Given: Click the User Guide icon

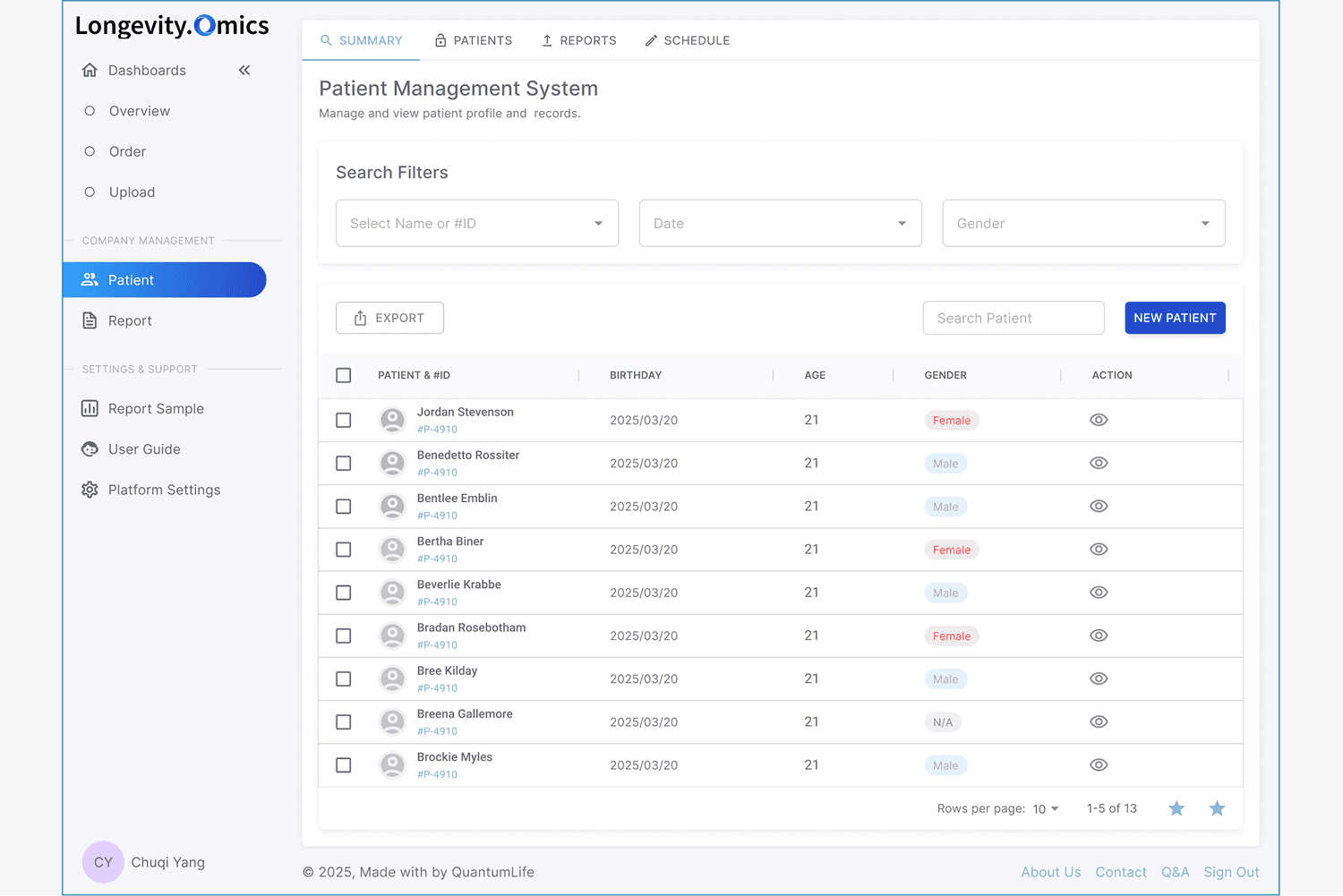Looking at the screenshot, I should pyautogui.click(x=90, y=449).
